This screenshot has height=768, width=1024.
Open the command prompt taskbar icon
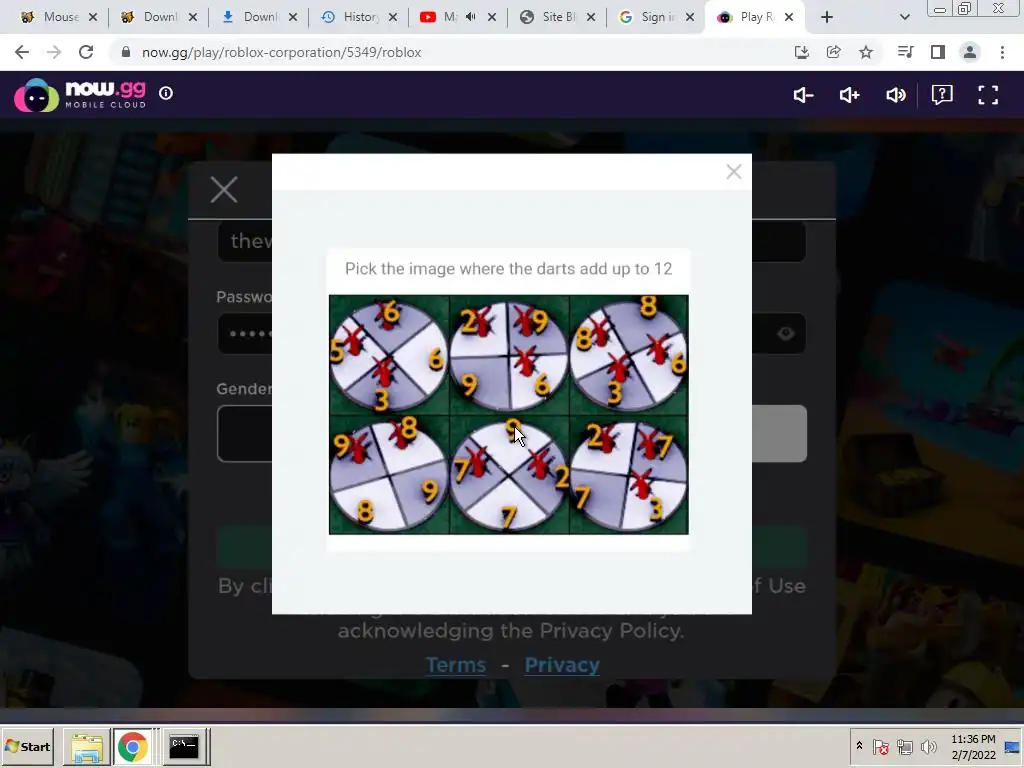pyautogui.click(x=184, y=746)
